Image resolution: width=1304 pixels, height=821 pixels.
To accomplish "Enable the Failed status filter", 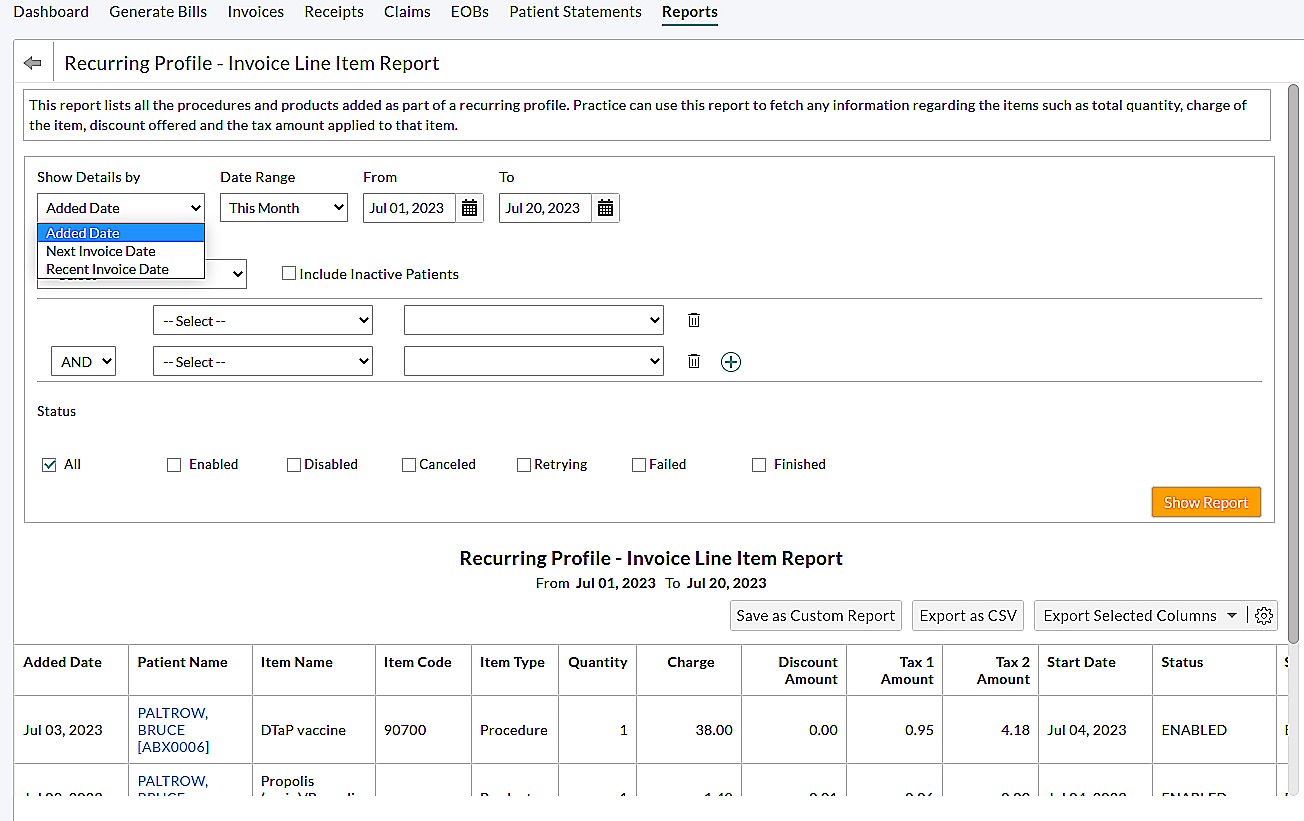I will pyautogui.click(x=638, y=464).
